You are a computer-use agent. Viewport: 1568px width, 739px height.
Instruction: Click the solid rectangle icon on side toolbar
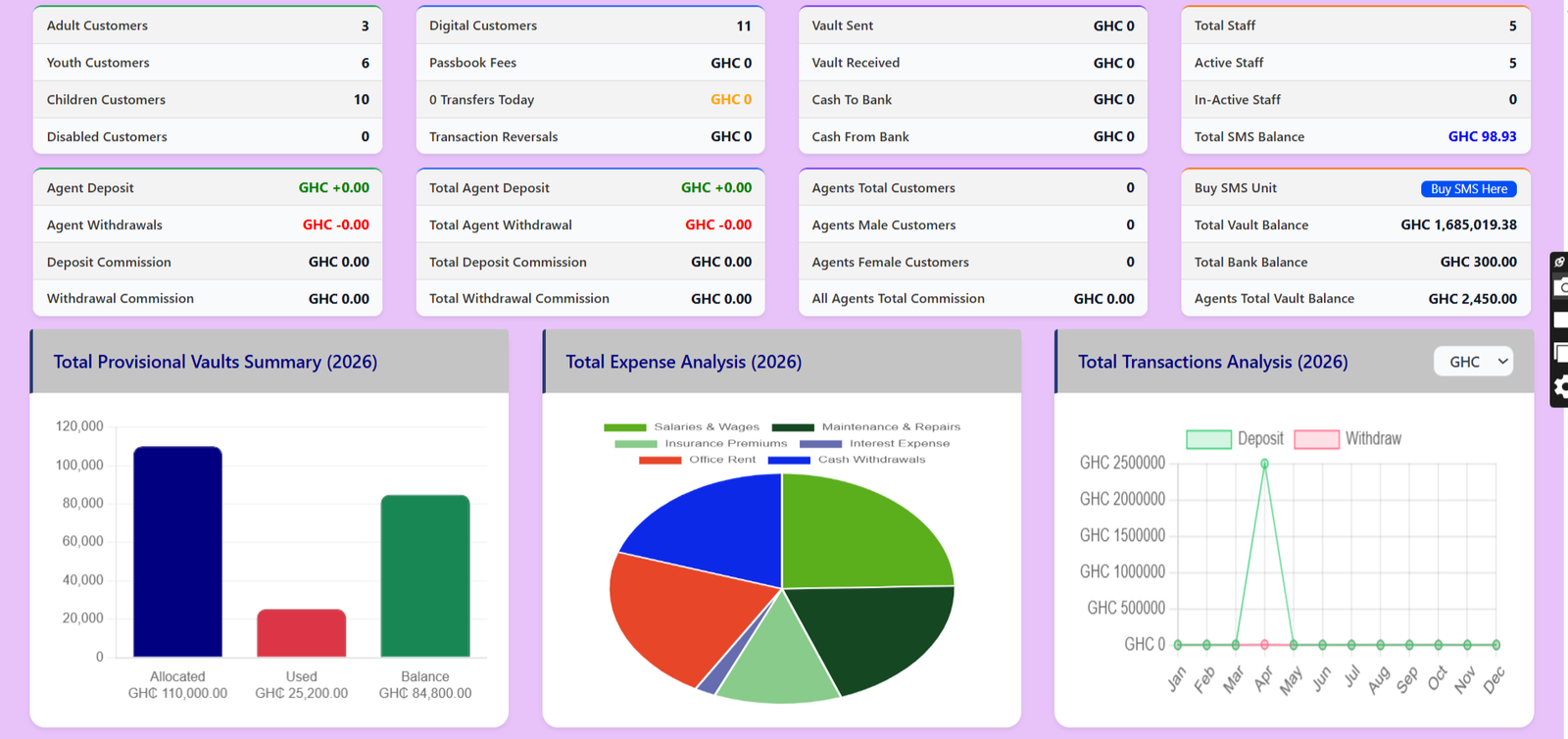(x=1560, y=320)
